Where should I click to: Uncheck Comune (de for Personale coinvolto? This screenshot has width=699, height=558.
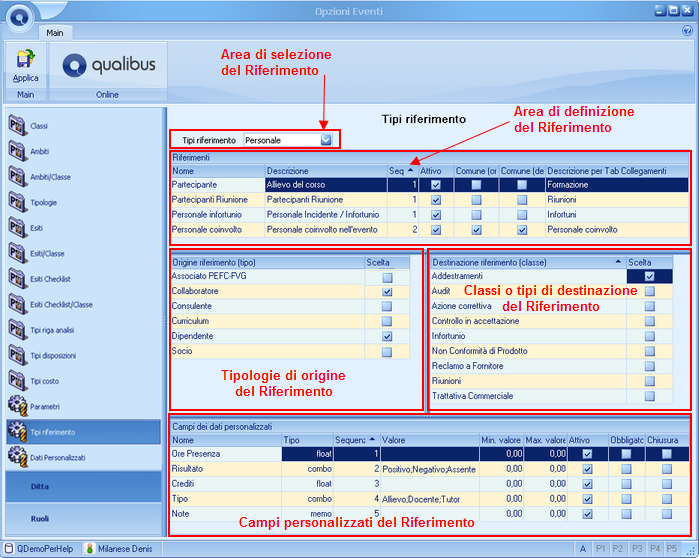(522, 230)
